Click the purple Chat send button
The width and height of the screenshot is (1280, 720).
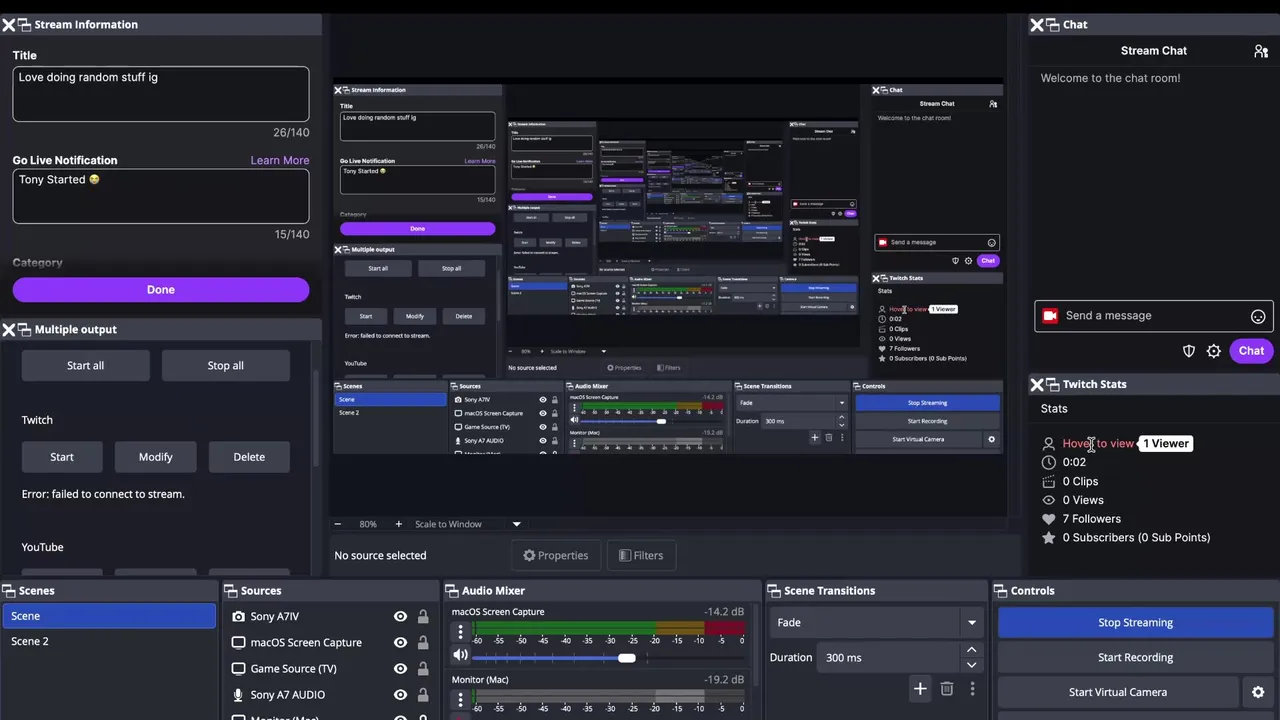(x=1251, y=351)
